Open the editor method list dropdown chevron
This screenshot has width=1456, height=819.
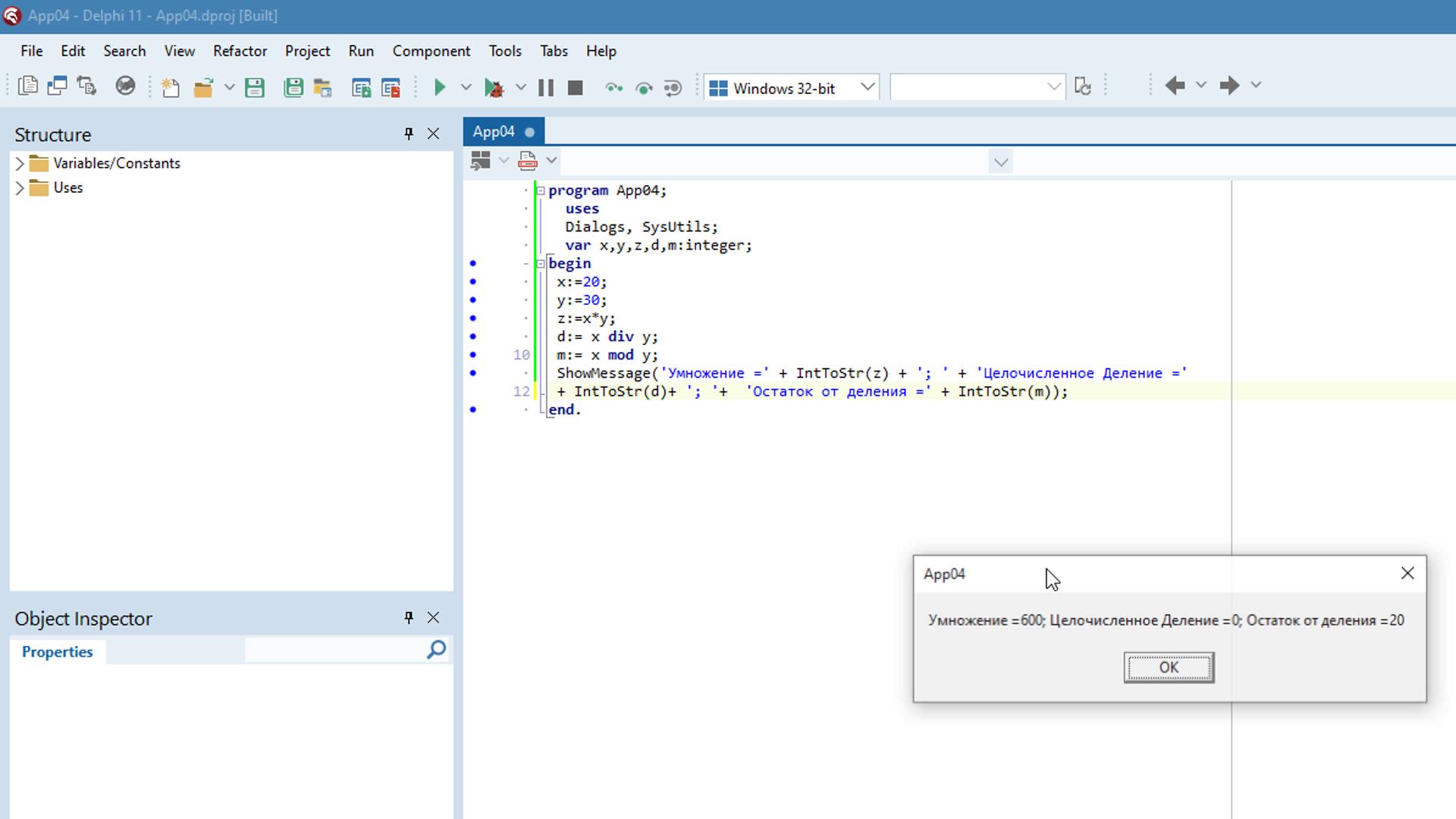(1001, 162)
